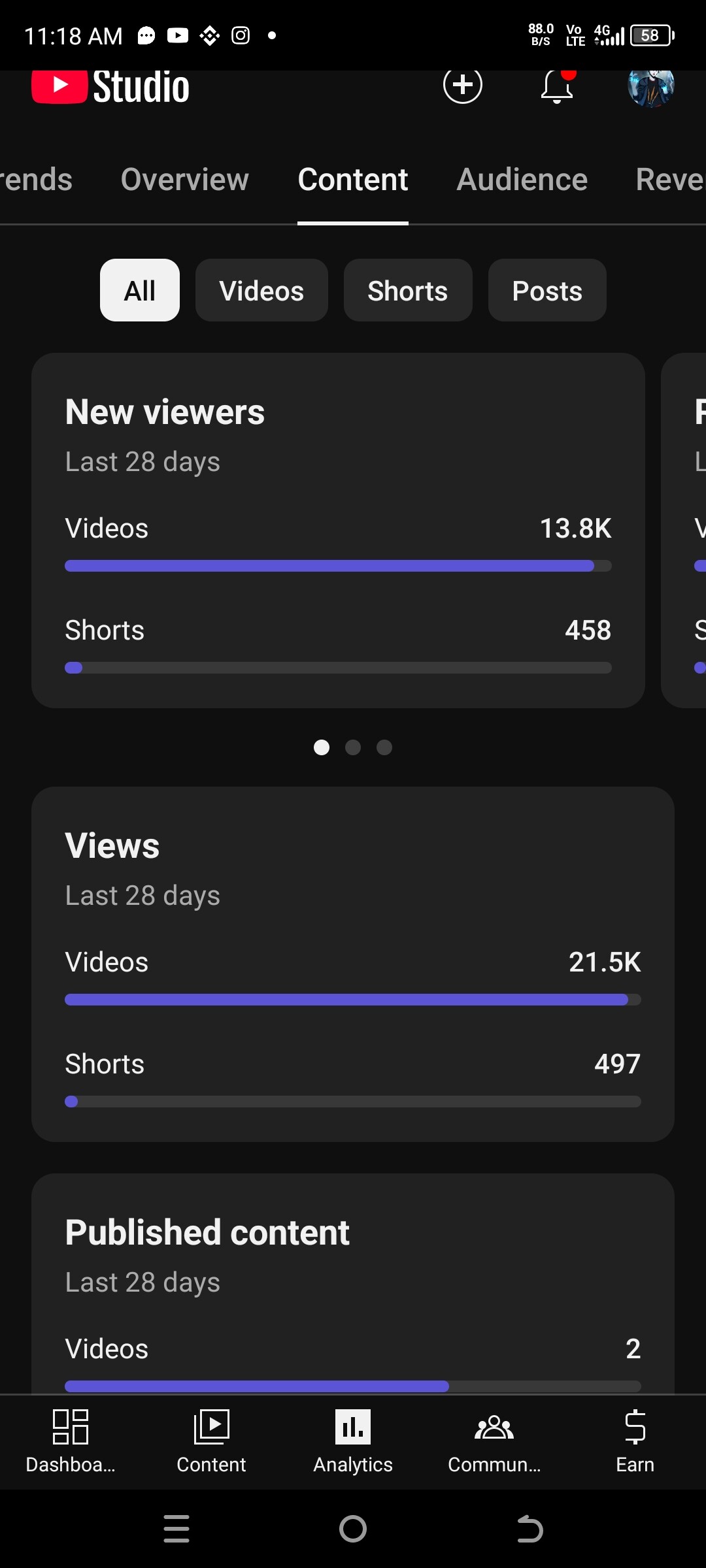706x1568 pixels.
Task: Tap the New viewers Videos progress bar
Action: click(338, 566)
